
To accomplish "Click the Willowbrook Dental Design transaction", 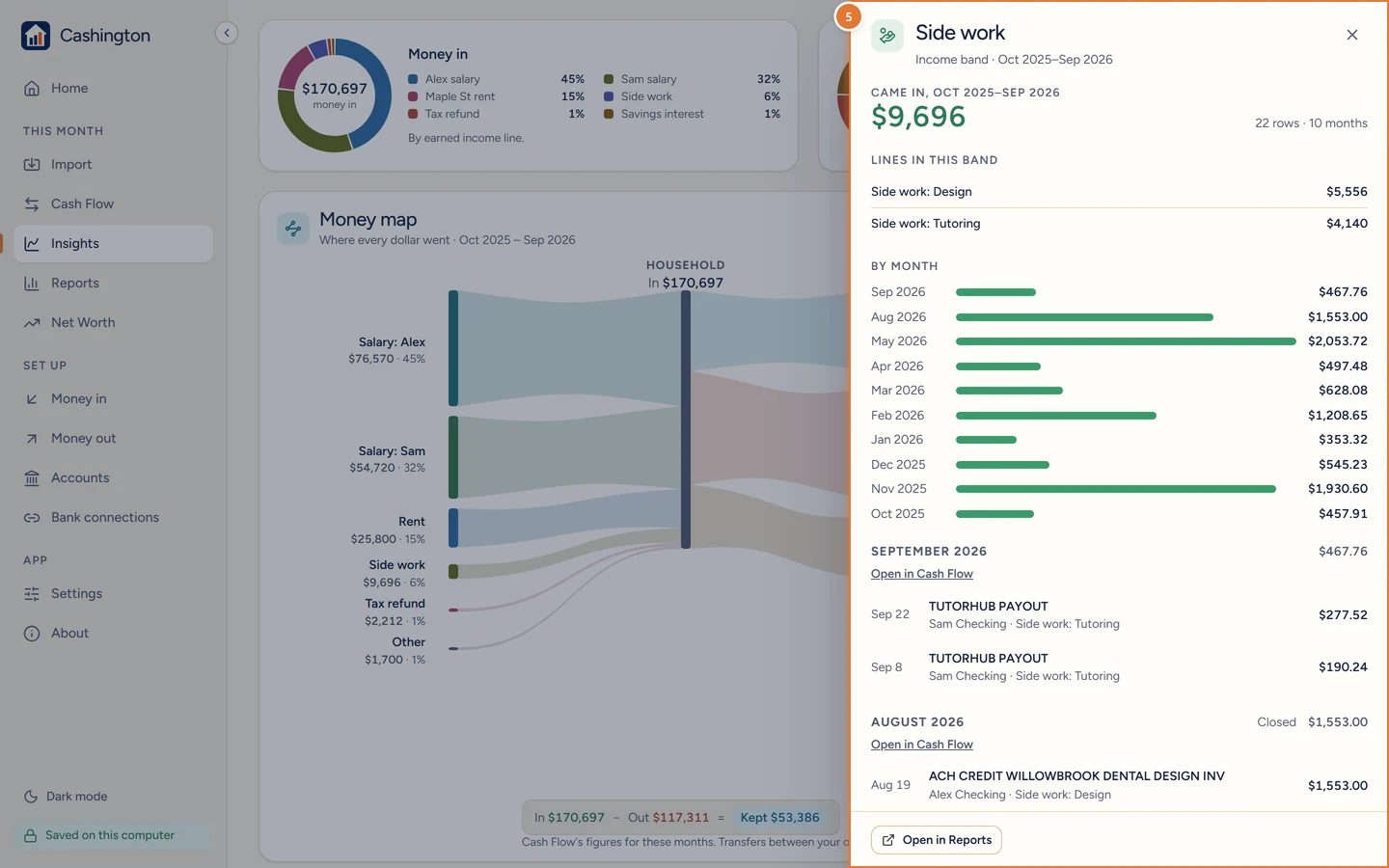I will 1119,785.
